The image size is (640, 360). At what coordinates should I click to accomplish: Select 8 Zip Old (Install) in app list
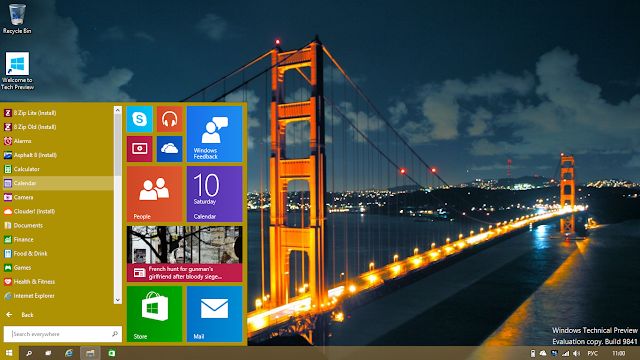57,127
